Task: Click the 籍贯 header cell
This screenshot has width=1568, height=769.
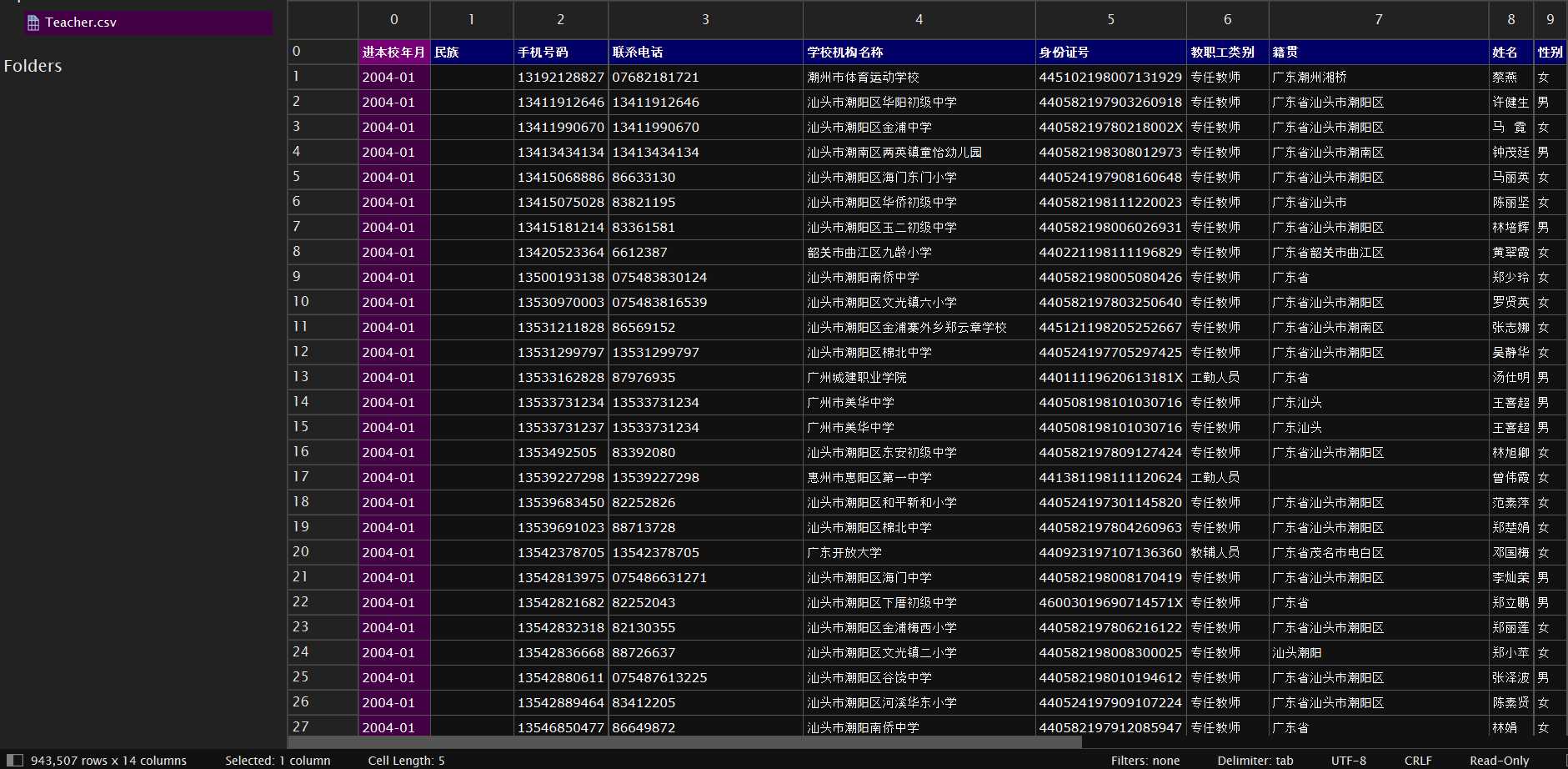Action: coord(1379,52)
